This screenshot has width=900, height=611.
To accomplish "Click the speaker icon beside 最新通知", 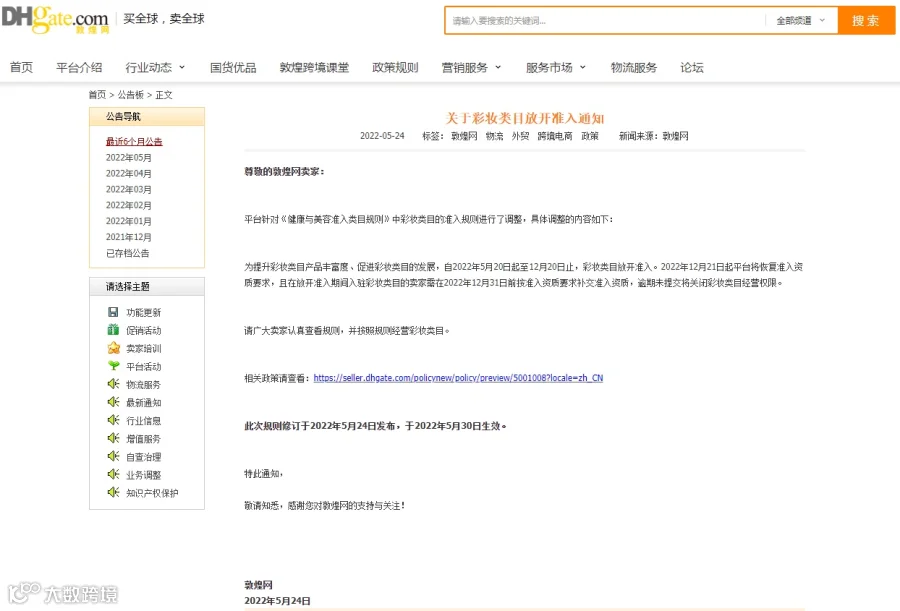I will pos(113,402).
